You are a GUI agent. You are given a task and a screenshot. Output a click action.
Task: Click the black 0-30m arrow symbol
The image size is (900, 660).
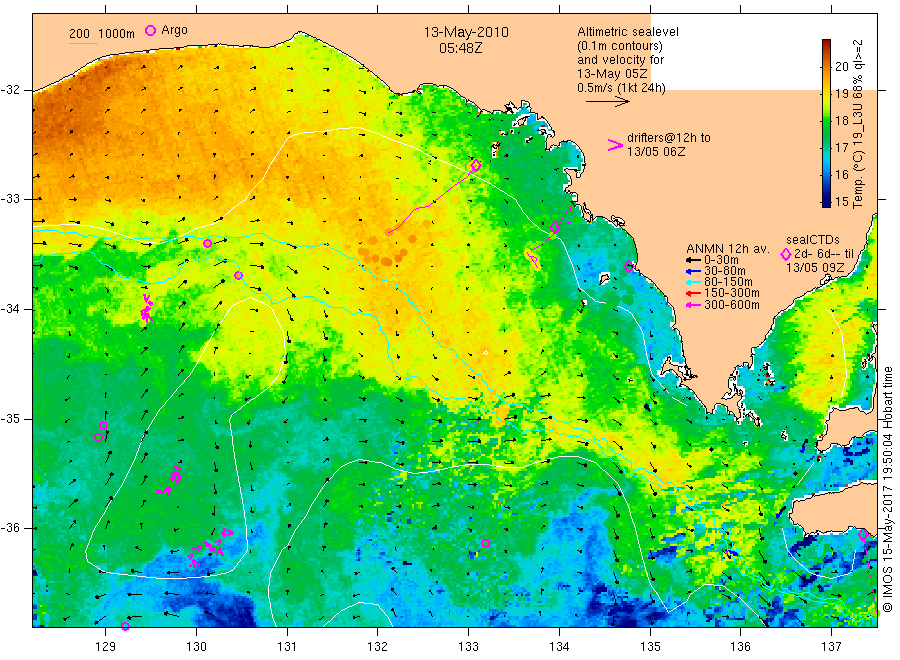pyautogui.click(x=693, y=259)
